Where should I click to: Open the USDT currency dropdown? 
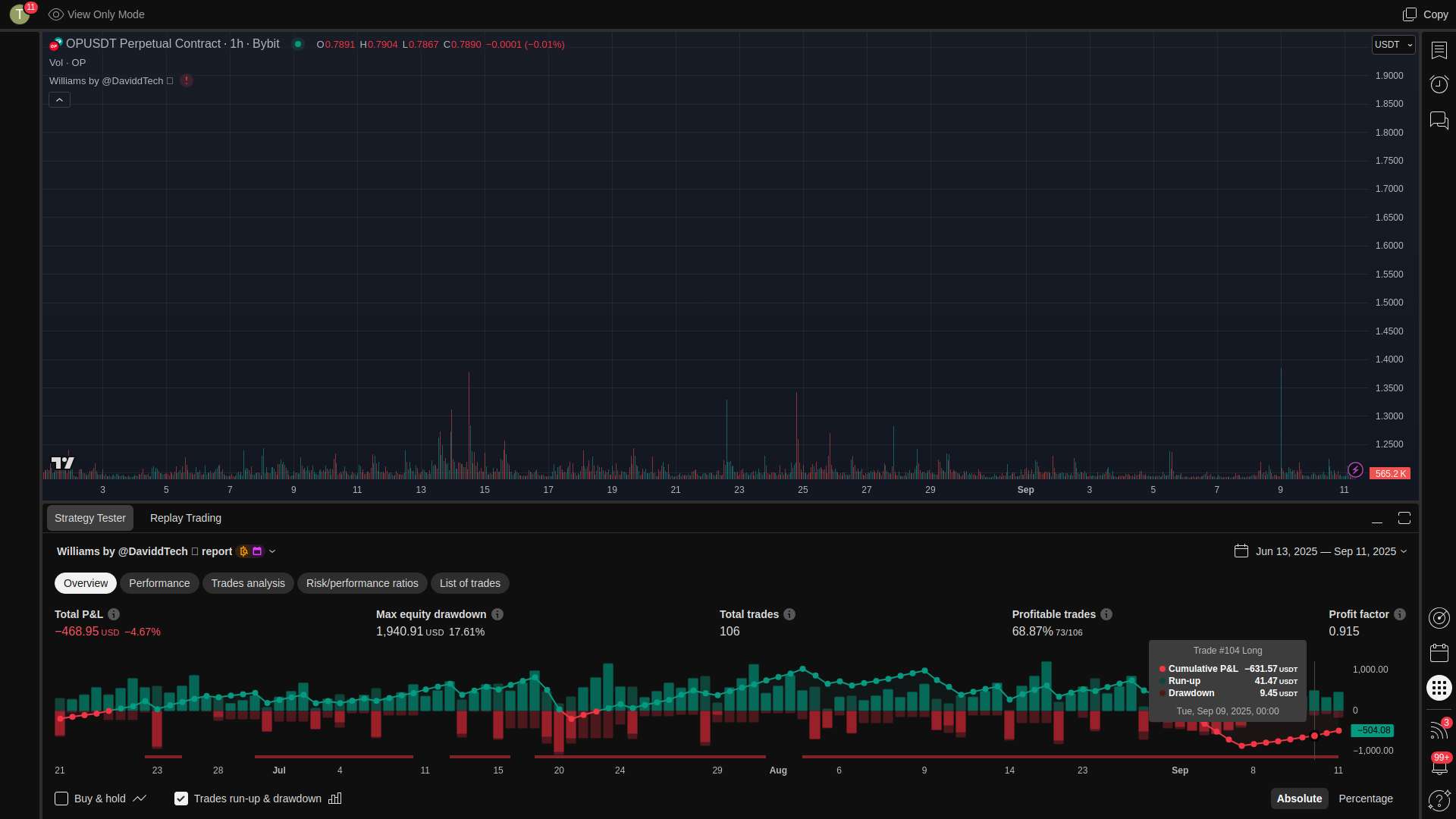[x=1394, y=45]
